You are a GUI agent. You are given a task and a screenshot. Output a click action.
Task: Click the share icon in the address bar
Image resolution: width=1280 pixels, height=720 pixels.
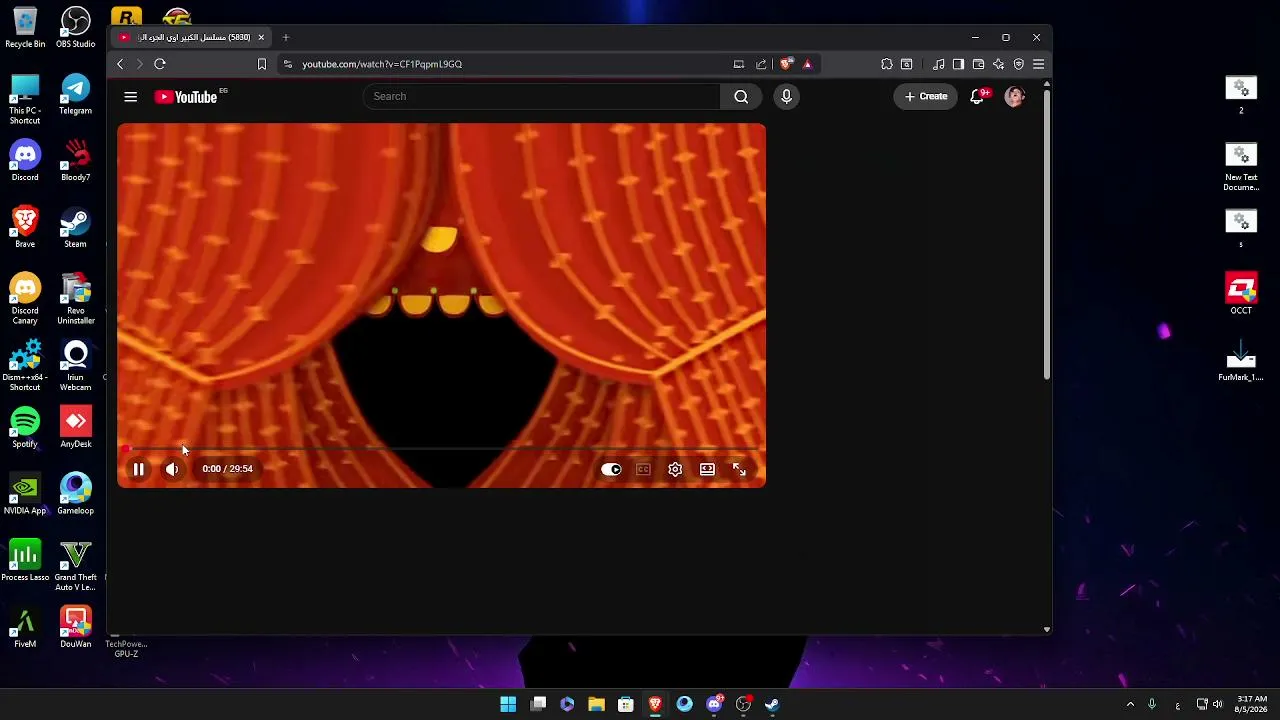[761, 64]
